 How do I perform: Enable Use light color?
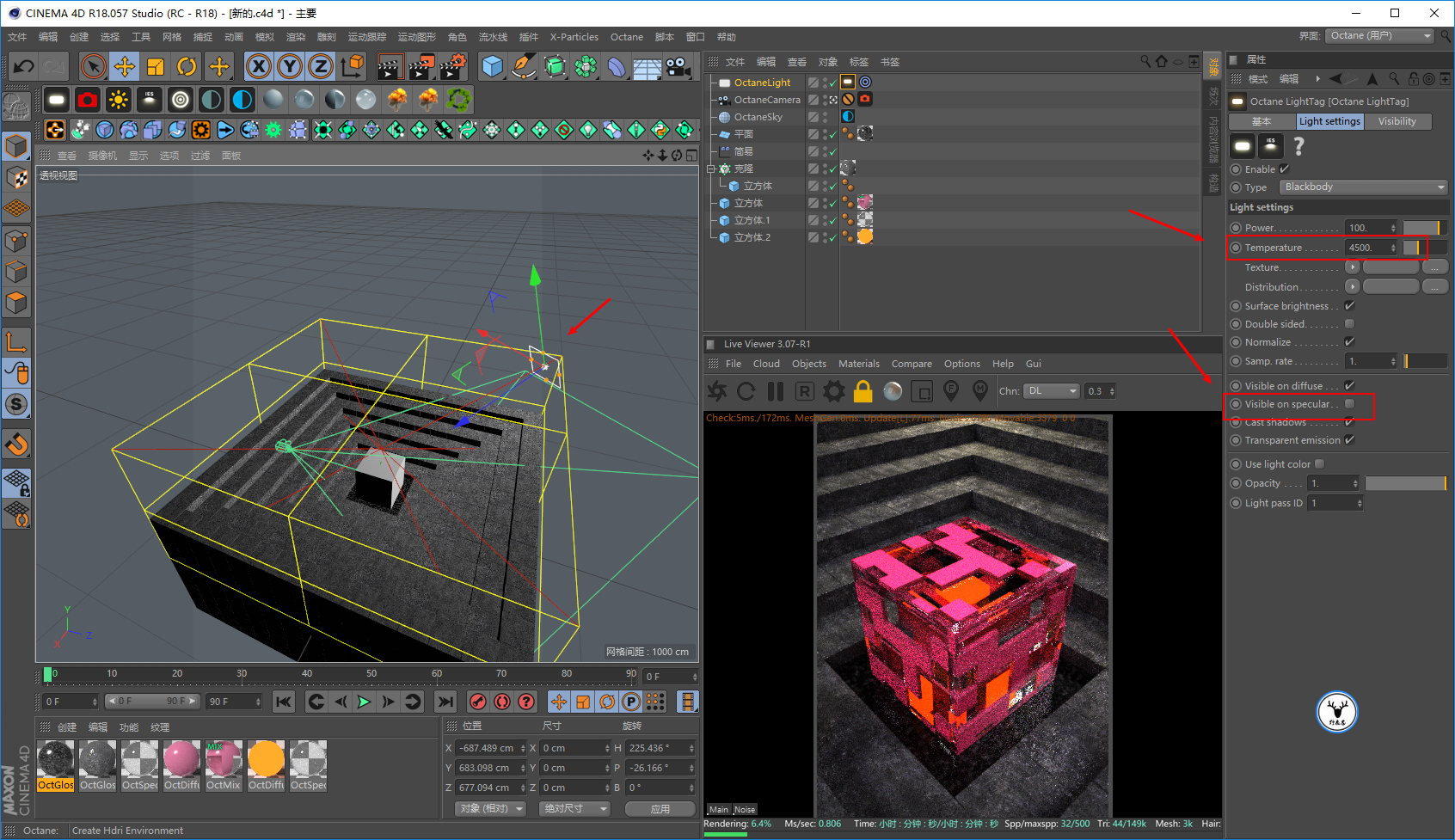[1320, 463]
